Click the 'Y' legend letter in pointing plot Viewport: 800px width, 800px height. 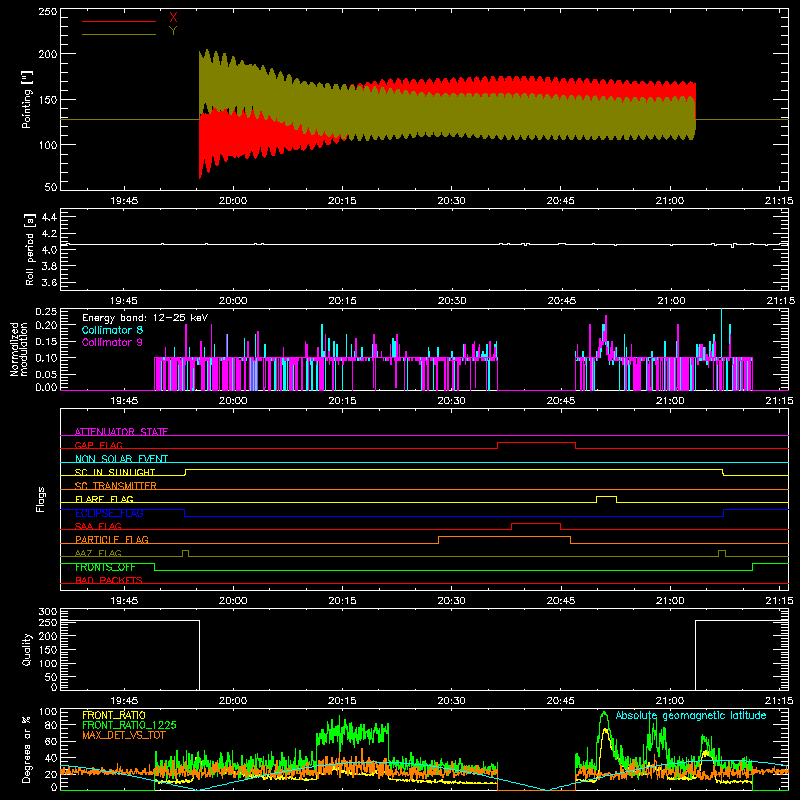(x=173, y=31)
